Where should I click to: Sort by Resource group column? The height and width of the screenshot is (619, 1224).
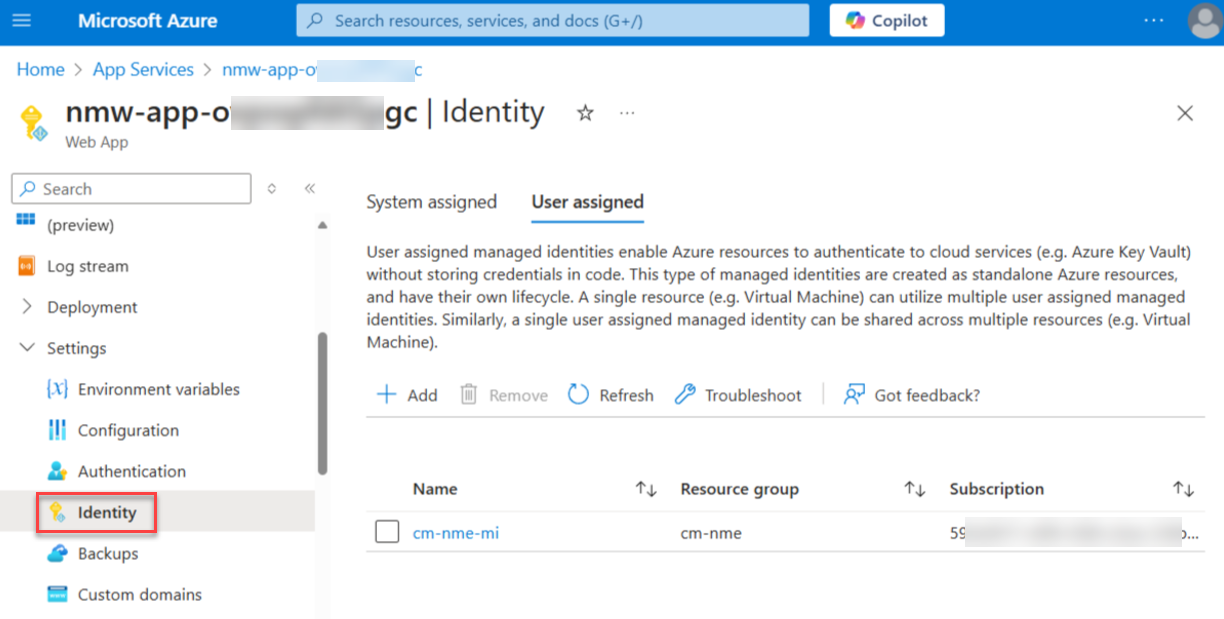pyautogui.click(x=914, y=489)
